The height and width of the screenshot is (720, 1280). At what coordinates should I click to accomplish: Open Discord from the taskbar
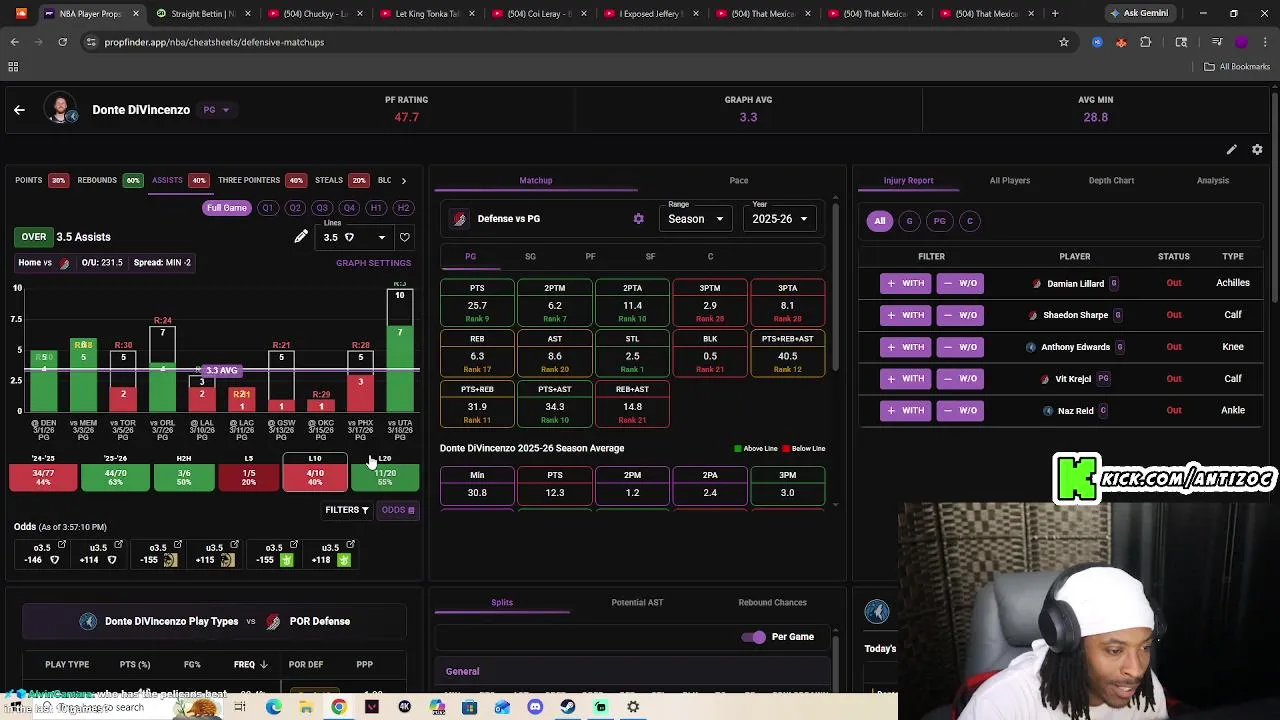[x=535, y=707]
